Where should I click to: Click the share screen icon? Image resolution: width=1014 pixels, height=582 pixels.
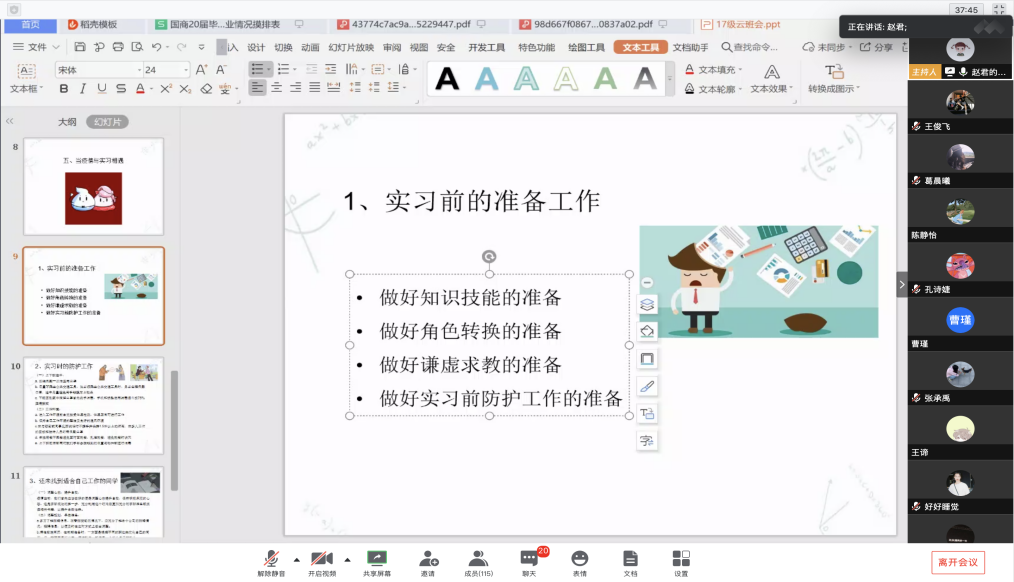tap(377, 562)
